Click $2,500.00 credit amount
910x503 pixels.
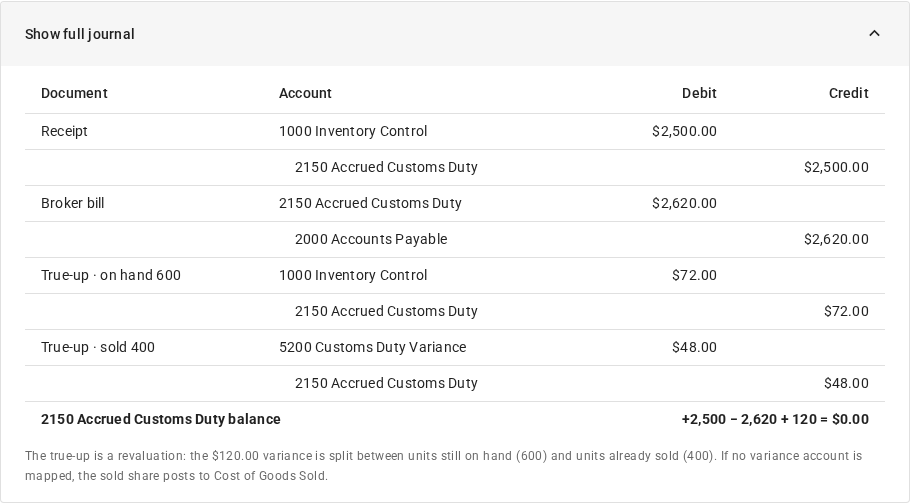(836, 167)
